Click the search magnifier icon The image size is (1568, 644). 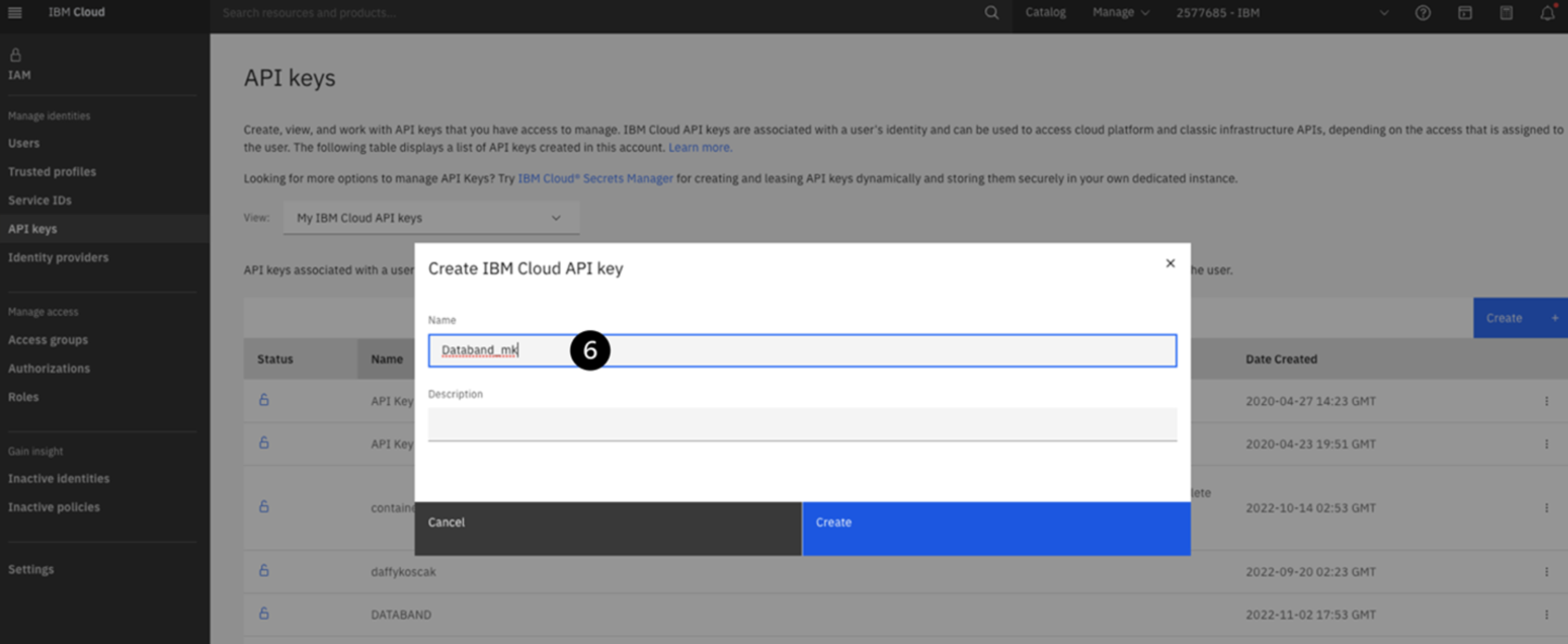pos(991,13)
